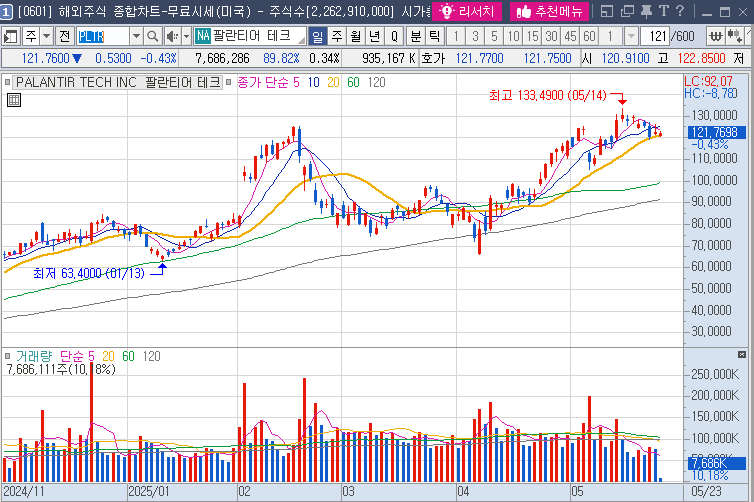
Task: Select the 틱 tick chart button
Action: (434, 36)
